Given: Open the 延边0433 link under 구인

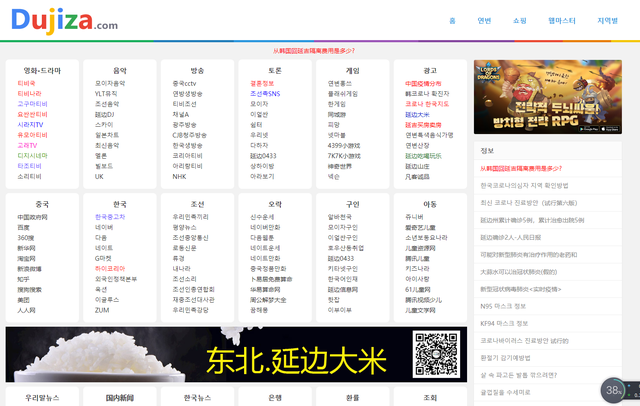Looking at the screenshot, I should click(x=341, y=258).
